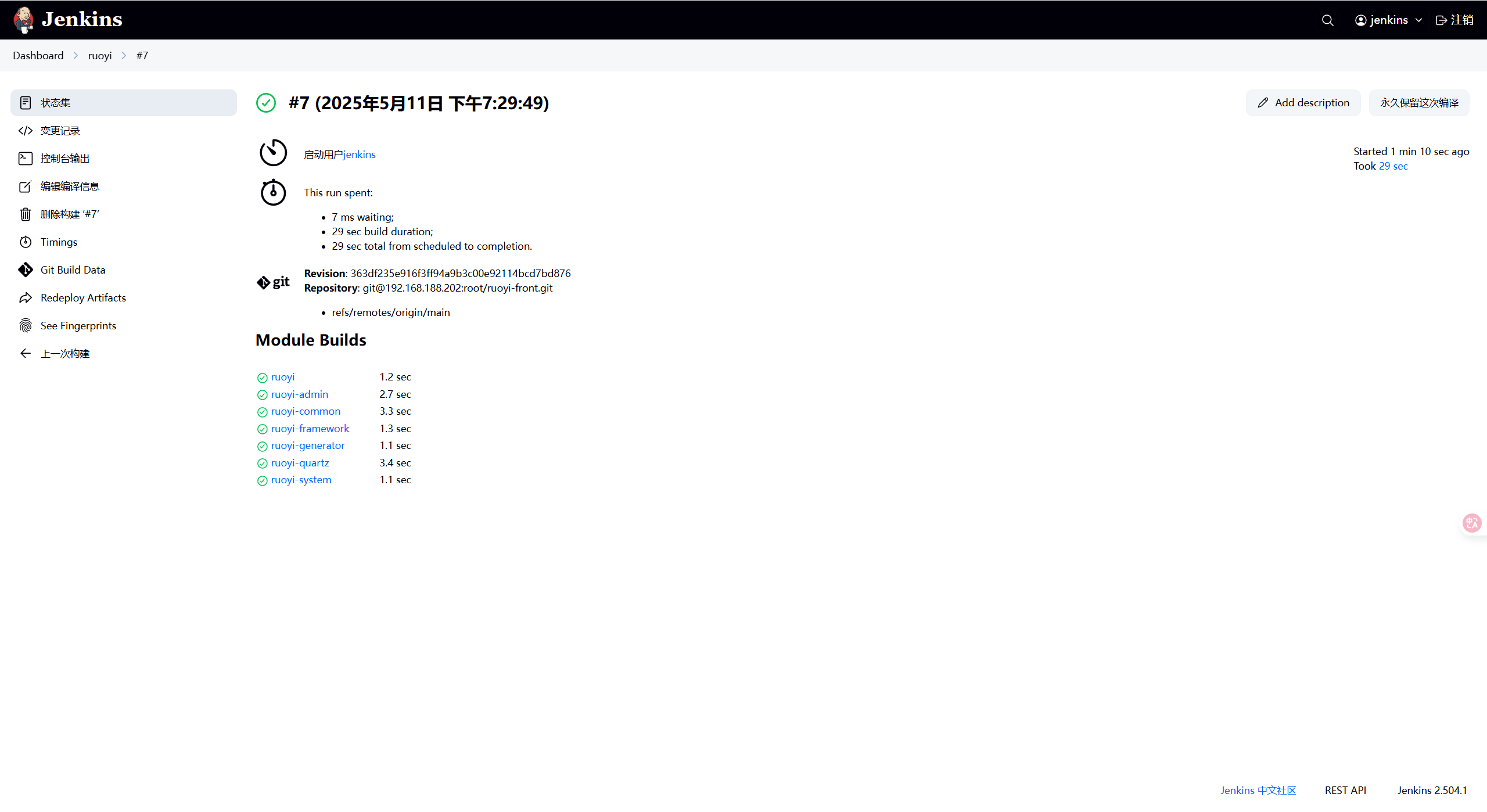Expand chevron after Dashboard breadcrumb
Image resolution: width=1487 pixels, height=812 pixels.
pos(76,56)
